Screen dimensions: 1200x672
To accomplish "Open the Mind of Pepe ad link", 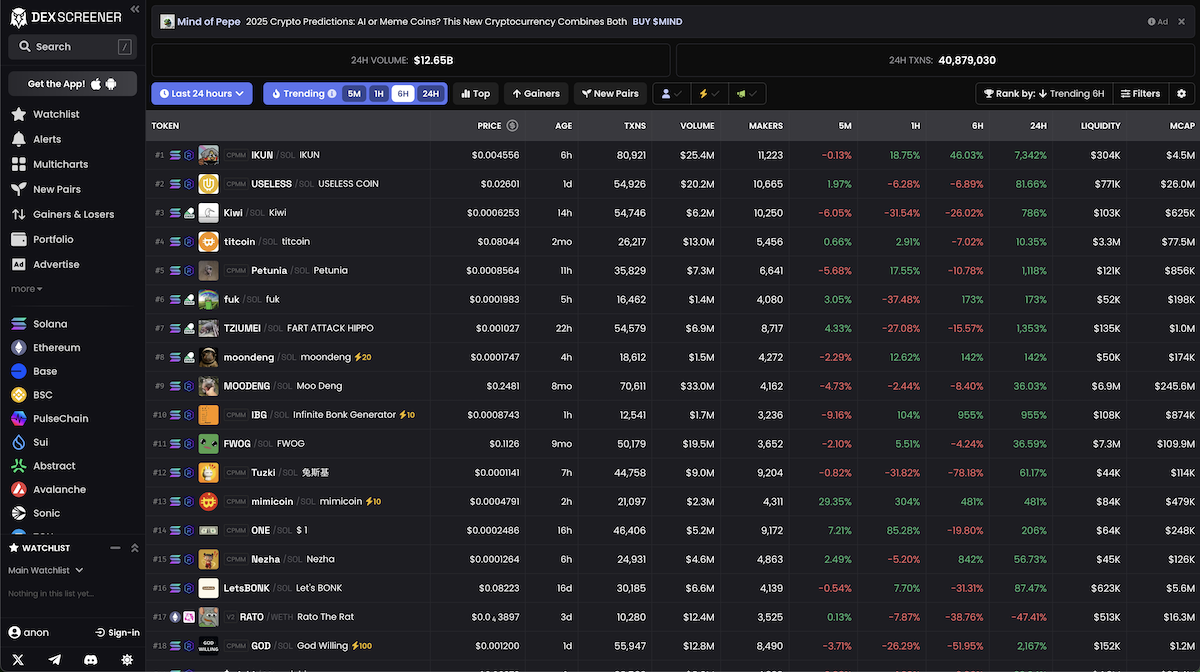I will 208,21.
